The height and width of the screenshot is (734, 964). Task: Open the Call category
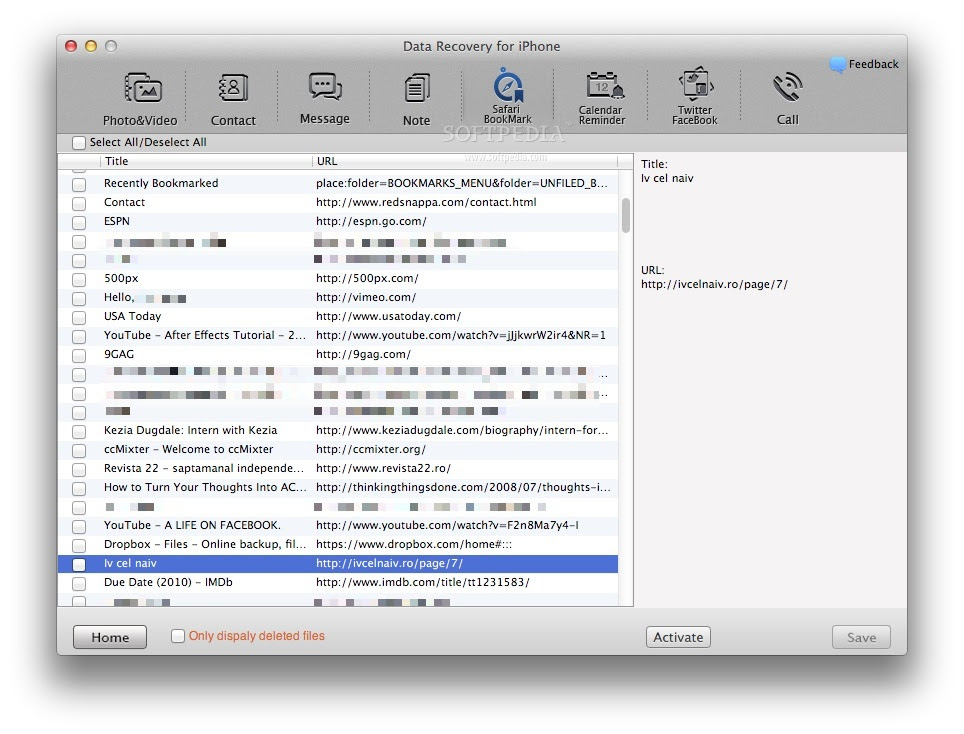pyautogui.click(x=788, y=98)
